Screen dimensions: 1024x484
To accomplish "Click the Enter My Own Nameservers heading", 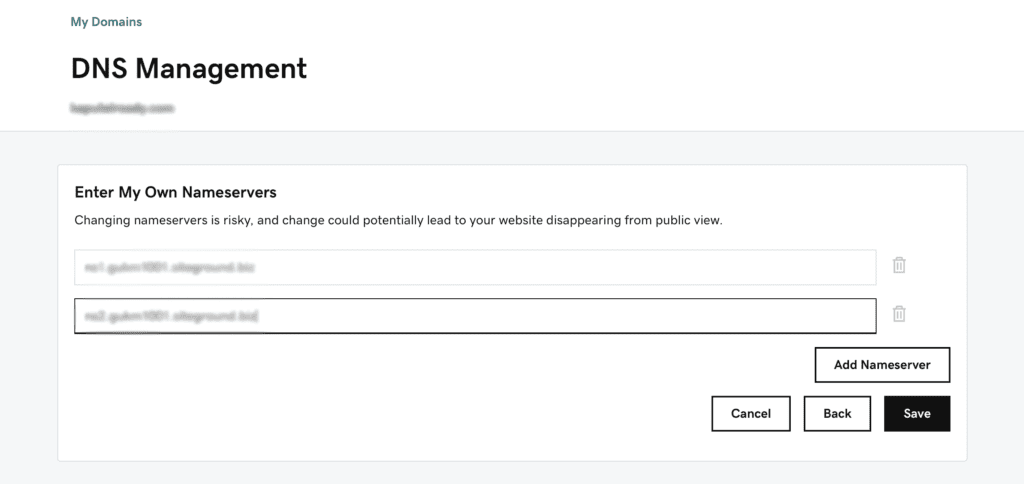I will click(176, 192).
